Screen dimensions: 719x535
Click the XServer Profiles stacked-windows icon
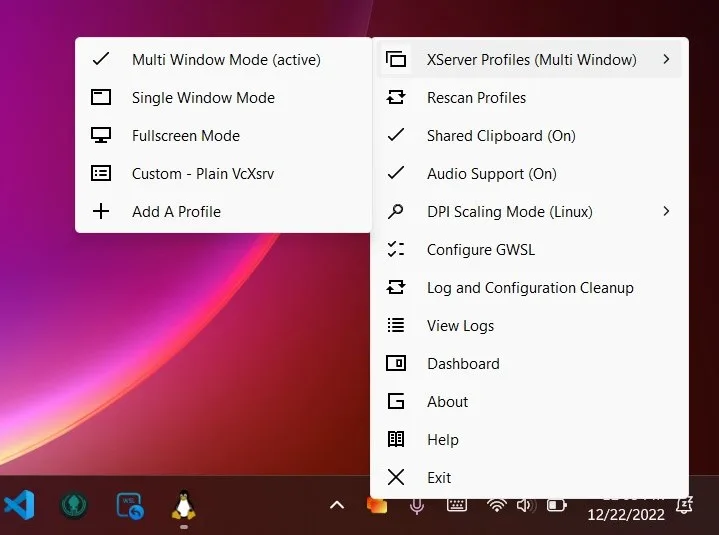(396, 59)
